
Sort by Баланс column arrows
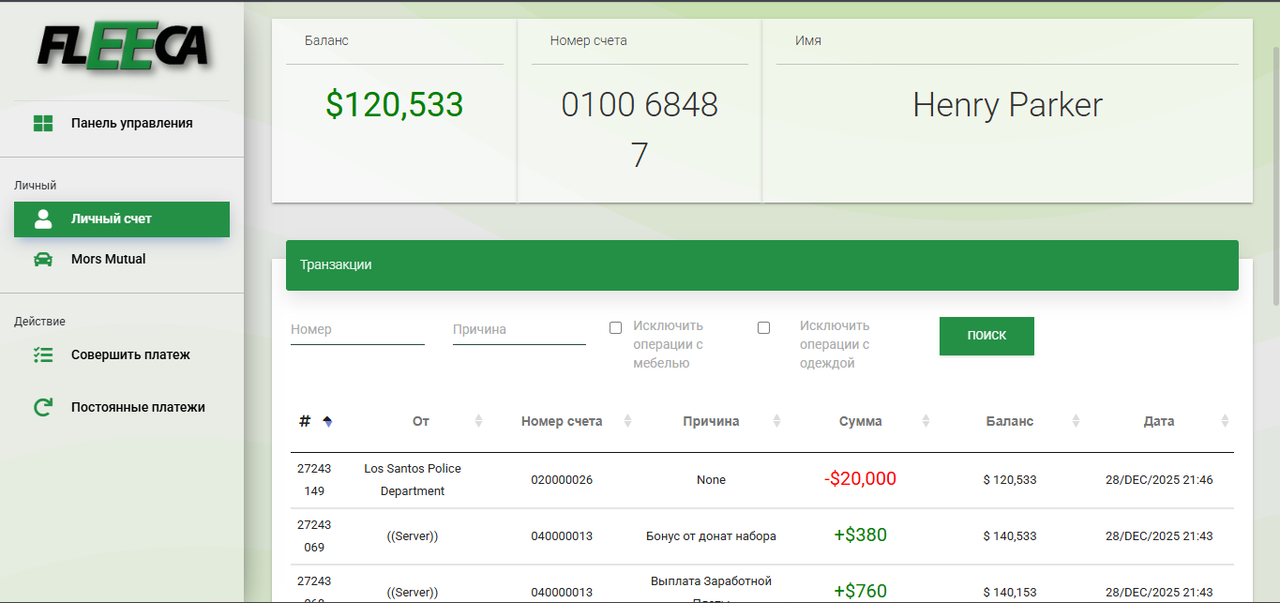(1076, 422)
